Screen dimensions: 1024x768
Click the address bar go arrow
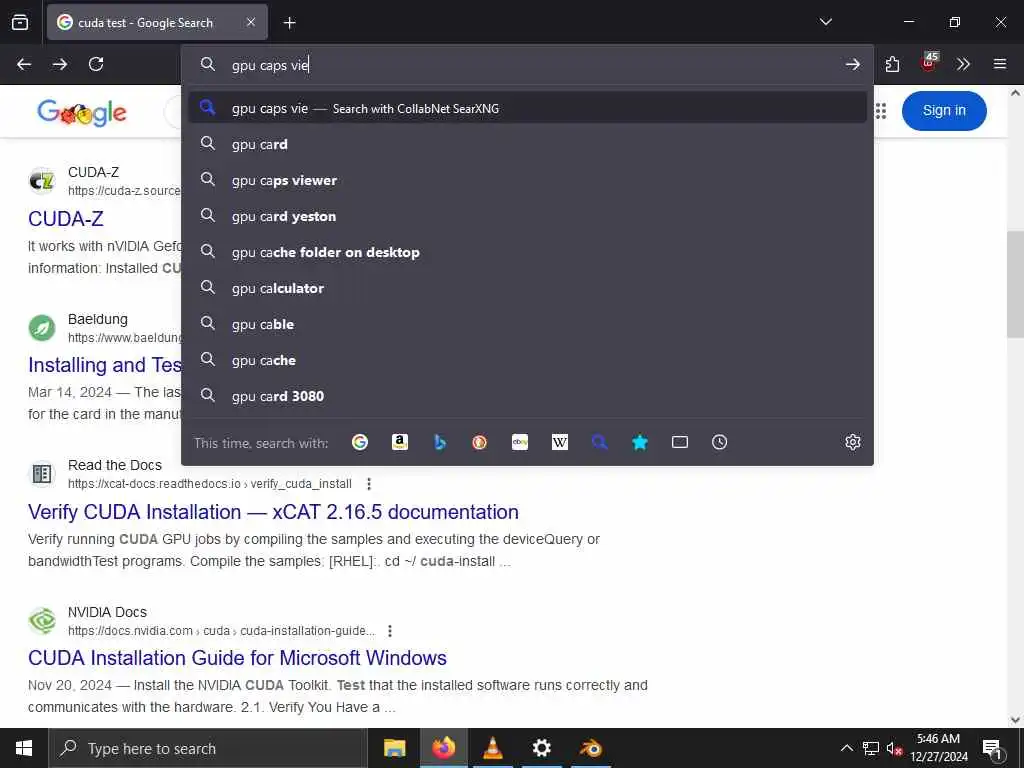pyautogui.click(x=852, y=64)
